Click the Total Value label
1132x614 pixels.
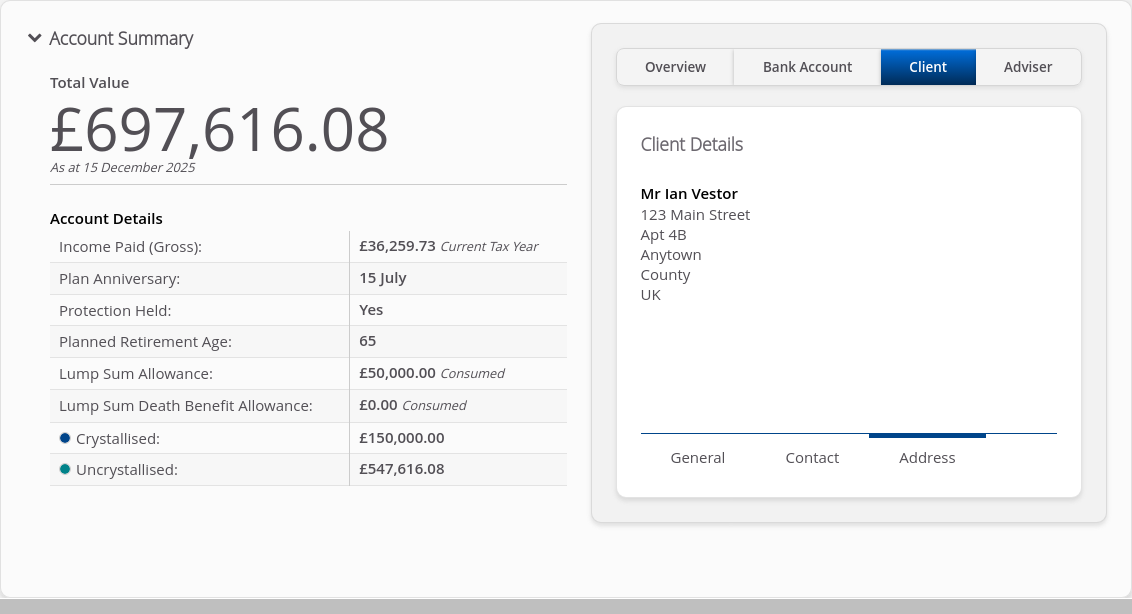pos(90,83)
